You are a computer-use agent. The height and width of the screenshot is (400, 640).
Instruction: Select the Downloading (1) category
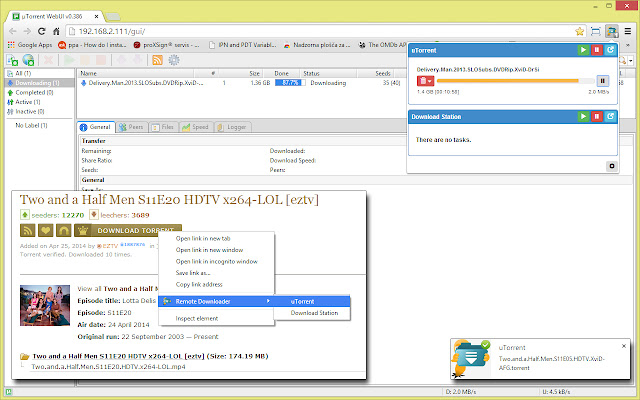coord(37,83)
